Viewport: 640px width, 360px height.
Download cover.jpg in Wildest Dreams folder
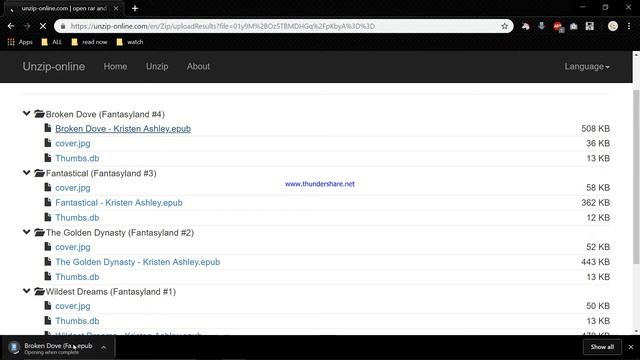click(73, 306)
